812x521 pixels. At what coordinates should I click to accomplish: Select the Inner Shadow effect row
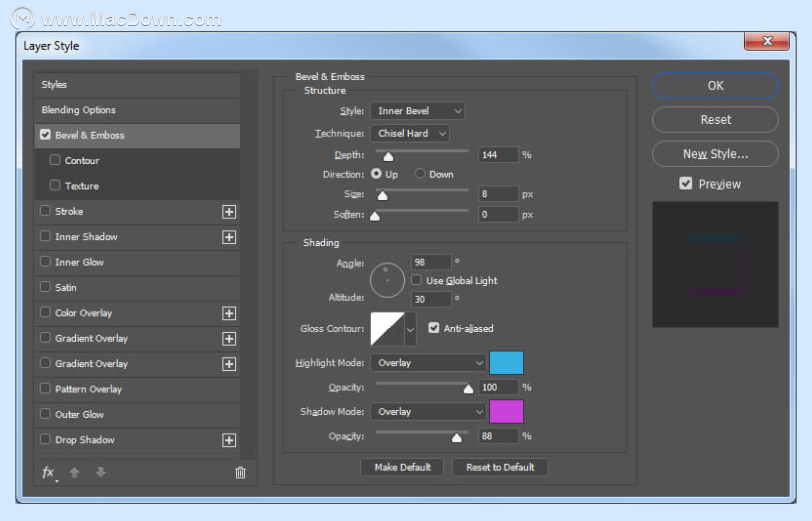[137, 237]
